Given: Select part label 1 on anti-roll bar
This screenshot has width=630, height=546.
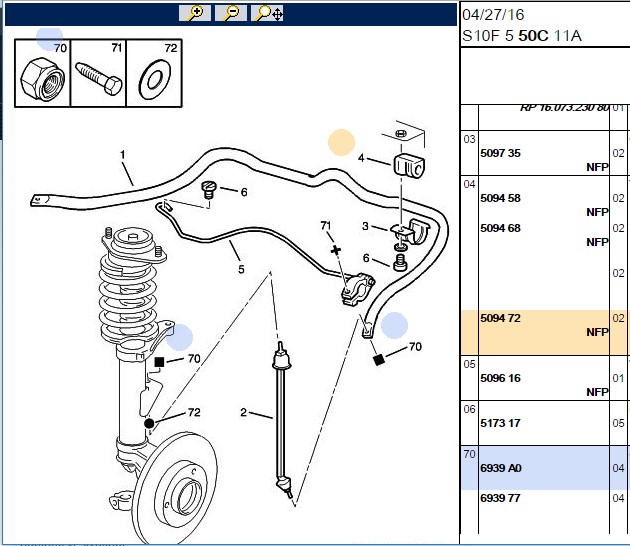Looking at the screenshot, I should (123, 154).
